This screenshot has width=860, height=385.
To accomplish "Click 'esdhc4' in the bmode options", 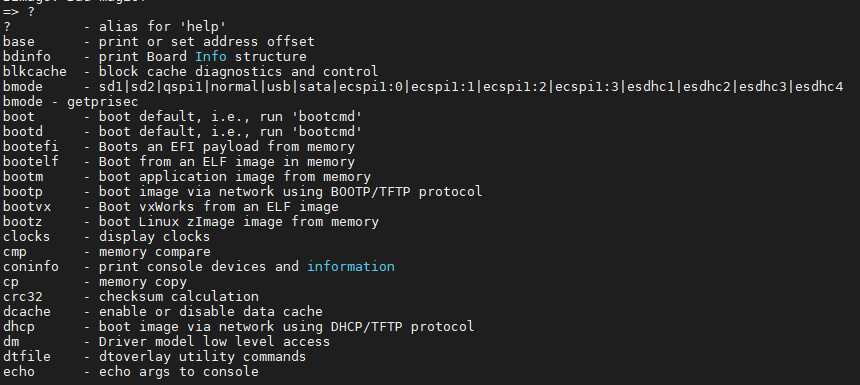I will pos(819,87).
